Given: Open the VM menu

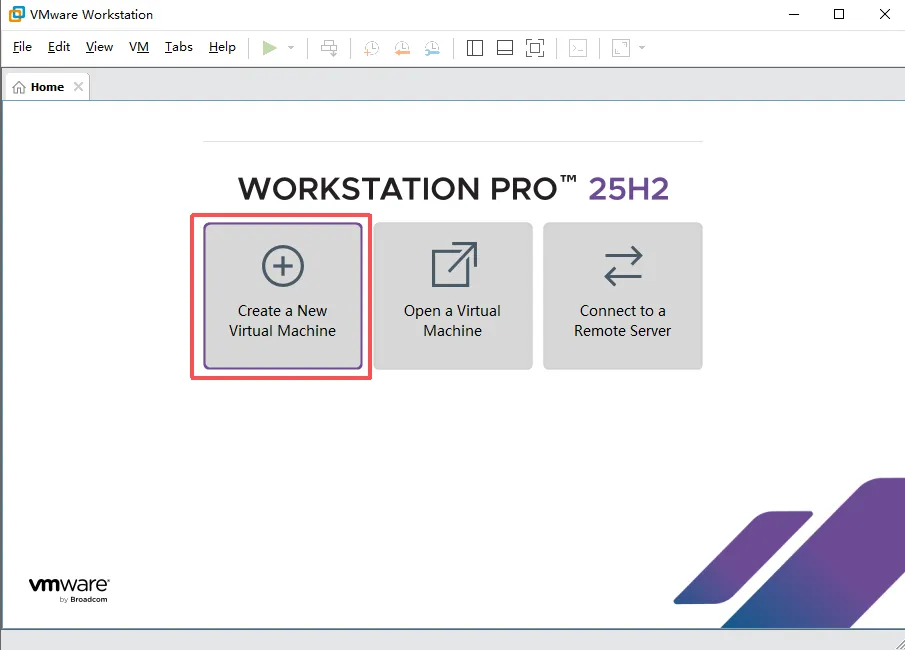Looking at the screenshot, I should click(139, 47).
